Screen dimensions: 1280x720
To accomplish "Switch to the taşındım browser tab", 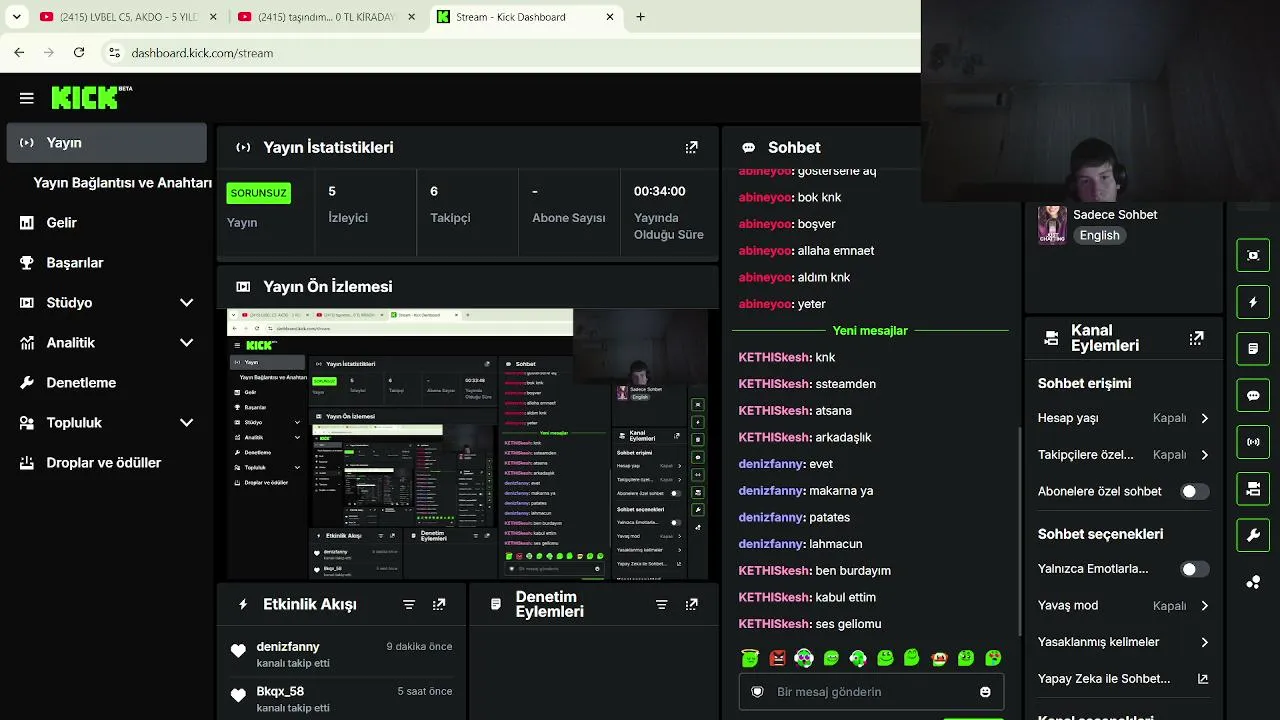I will coord(326,17).
